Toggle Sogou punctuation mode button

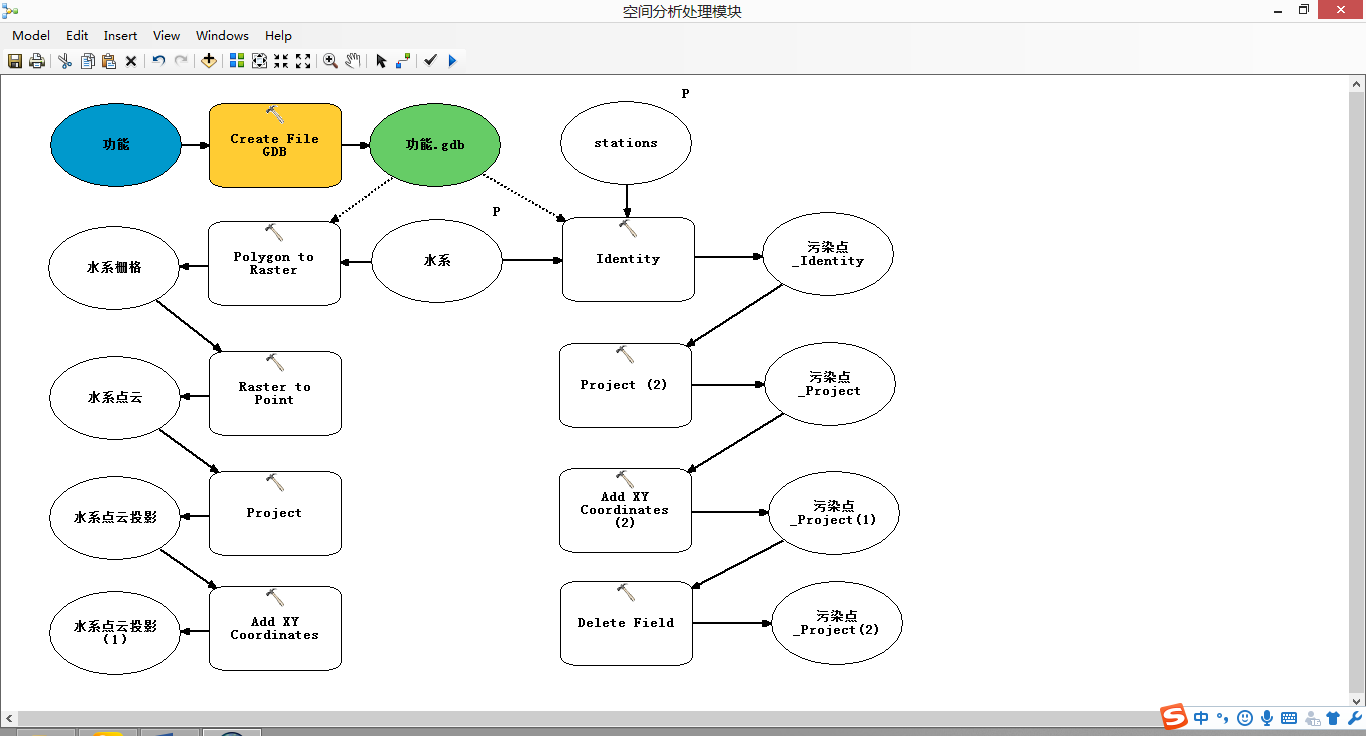pos(1222,718)
